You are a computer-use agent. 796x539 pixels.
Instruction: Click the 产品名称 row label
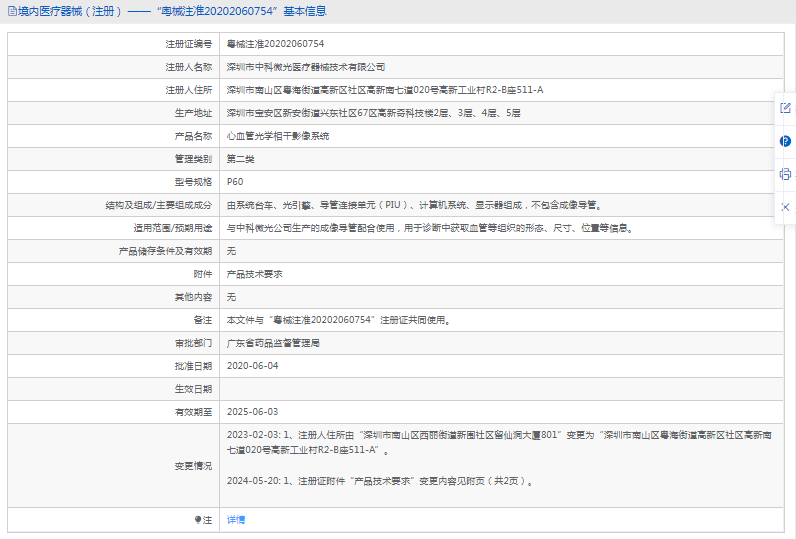[x=193, y=136]
